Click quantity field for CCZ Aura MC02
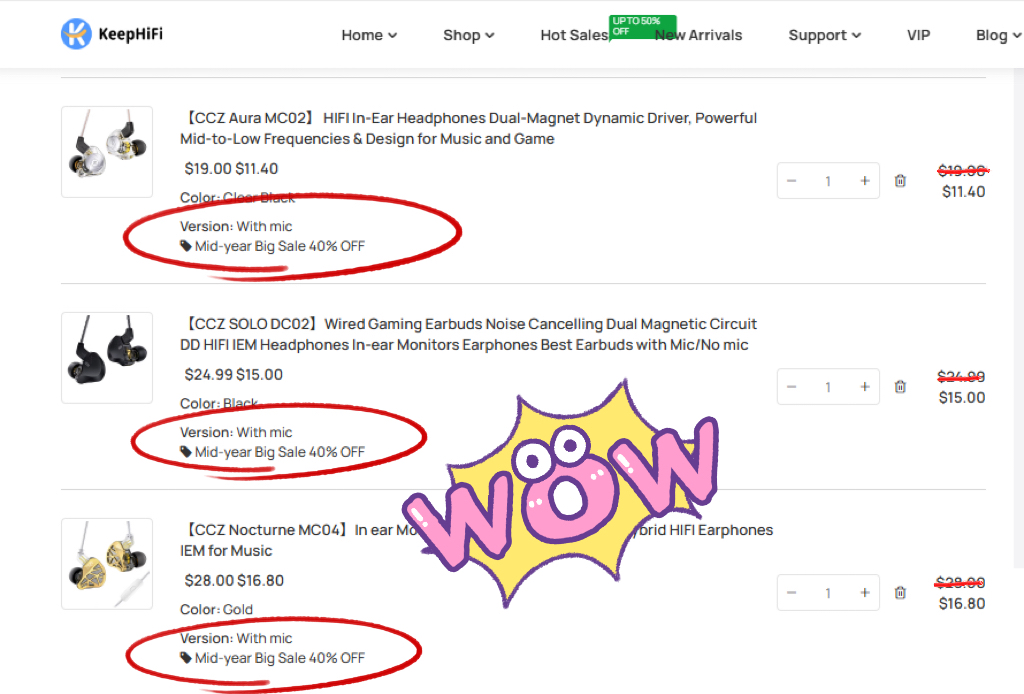 pyautogui.click(x=828, y=181)
